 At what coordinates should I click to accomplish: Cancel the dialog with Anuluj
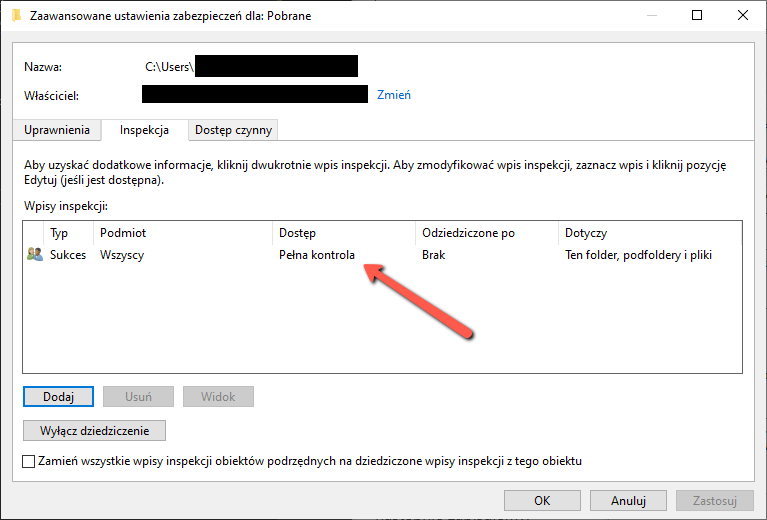point(628,500)
